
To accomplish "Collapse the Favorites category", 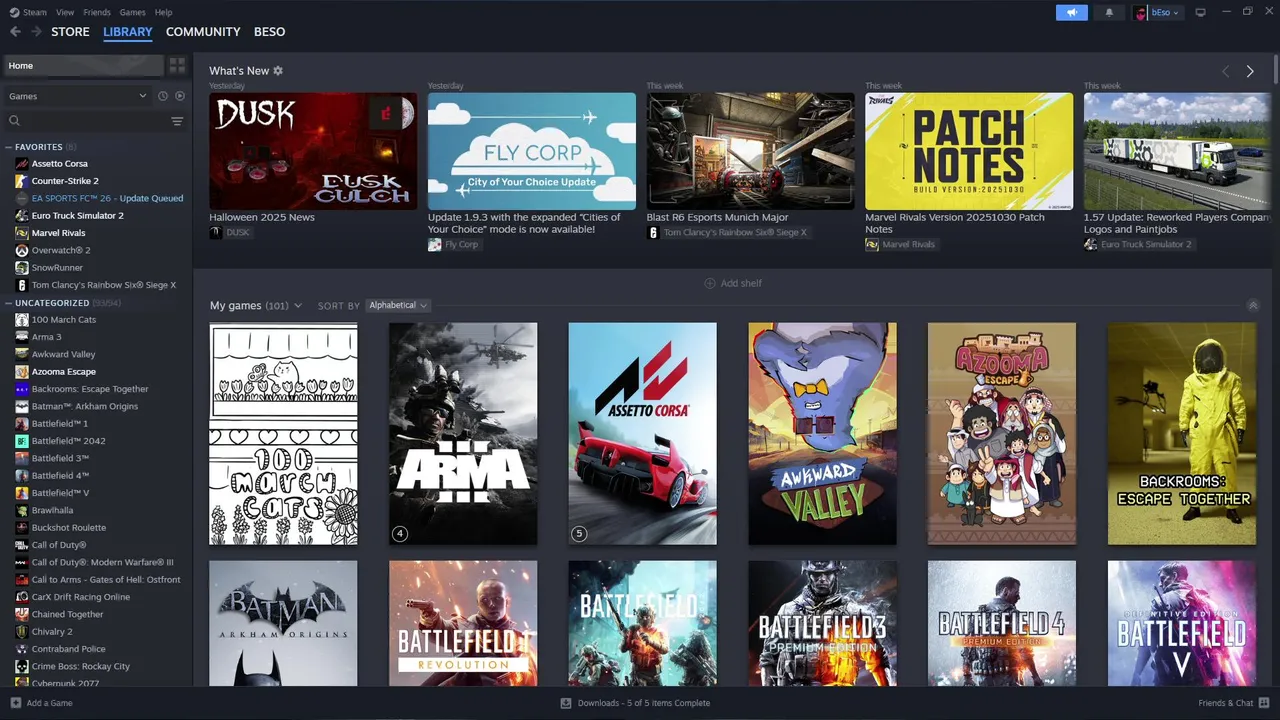I will (9, 147).
